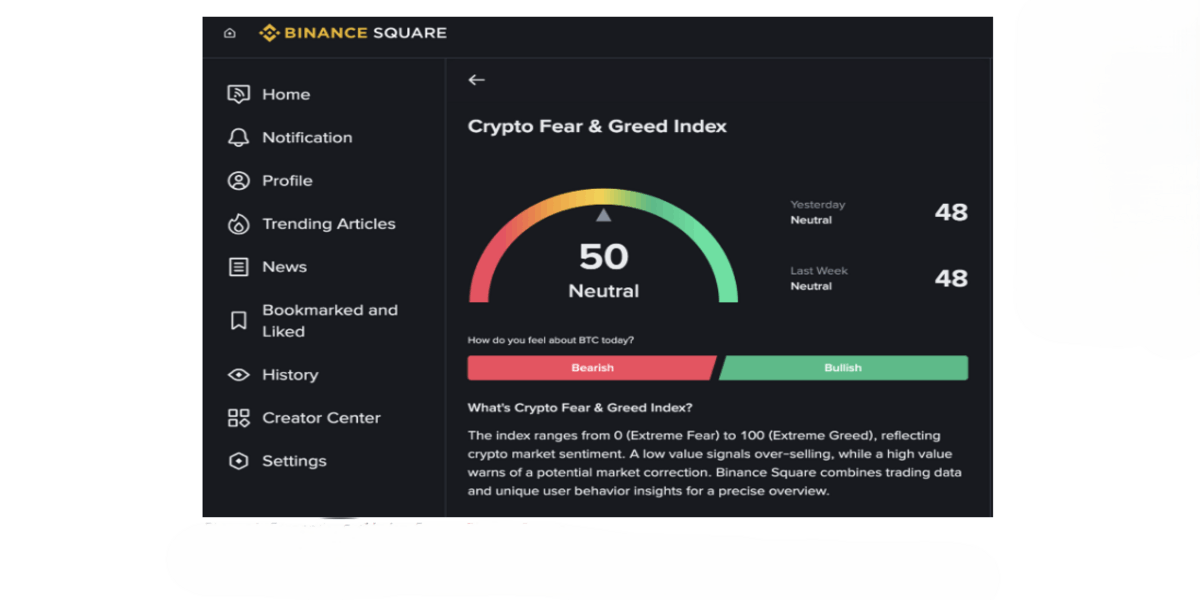Click the bookmark icon in sidebar
Viewport: 1200px width, 600px height.
[x=238, y=321]
